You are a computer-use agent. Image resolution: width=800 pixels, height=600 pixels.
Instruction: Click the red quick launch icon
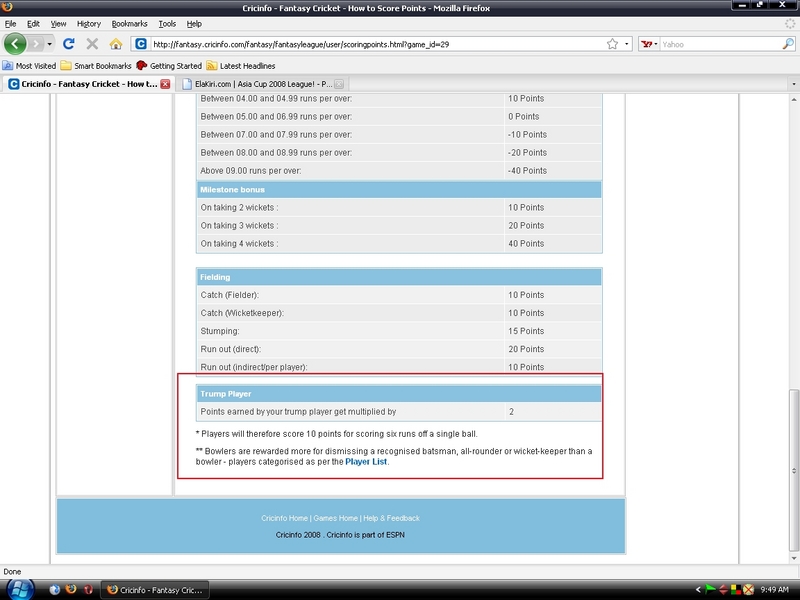88,590
